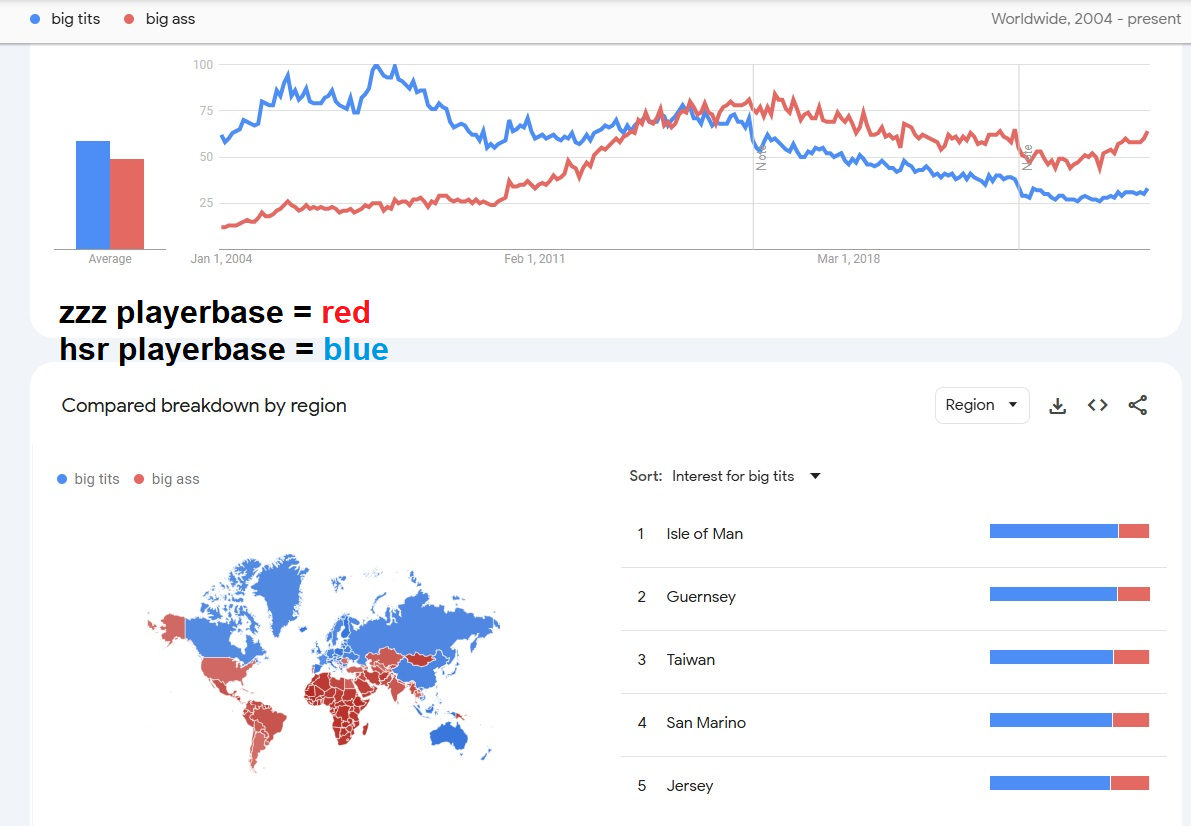
Task: Click the red Average bar
Action: [x=127, y=204]
